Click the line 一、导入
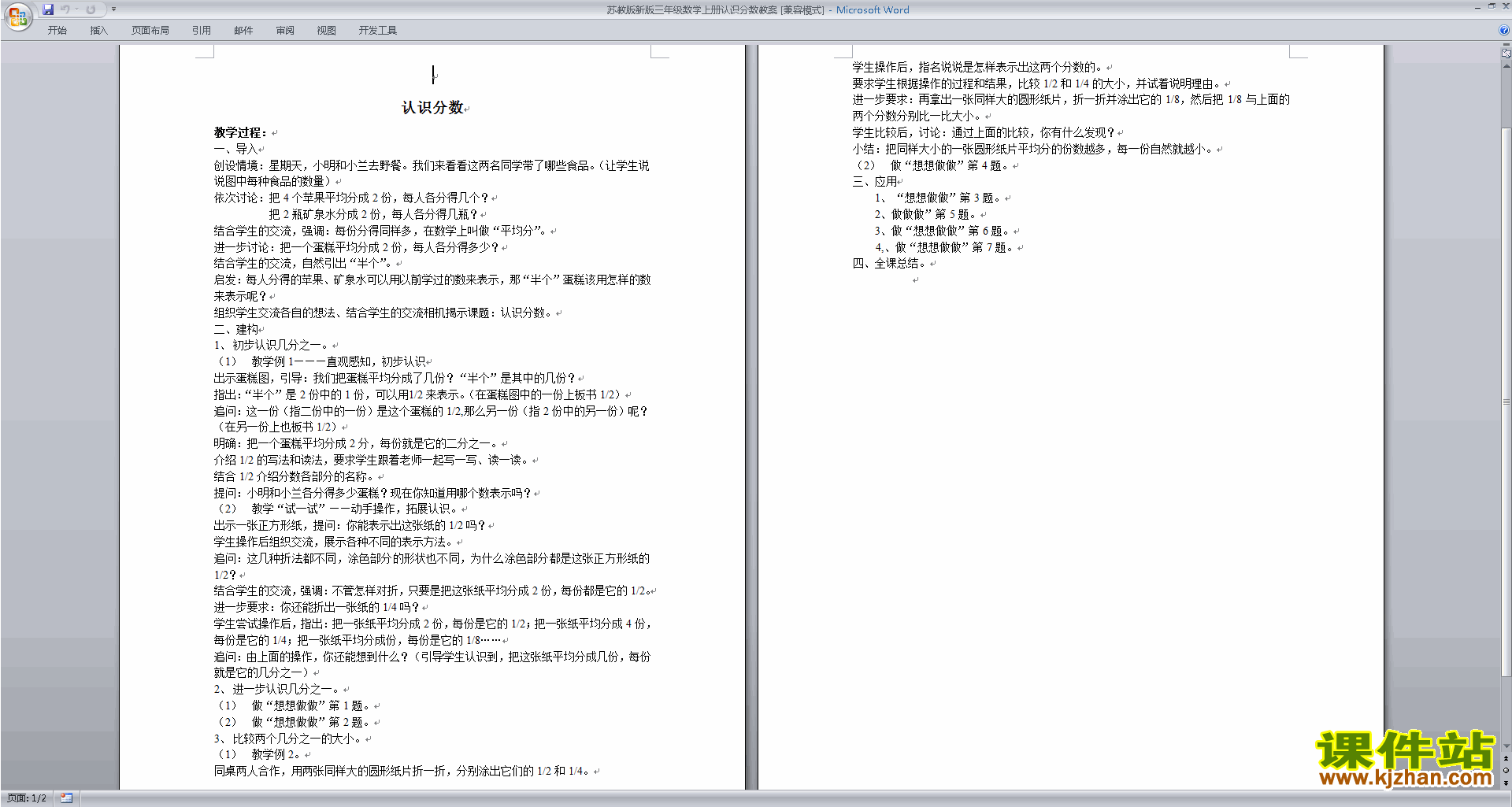 (235, 149)
